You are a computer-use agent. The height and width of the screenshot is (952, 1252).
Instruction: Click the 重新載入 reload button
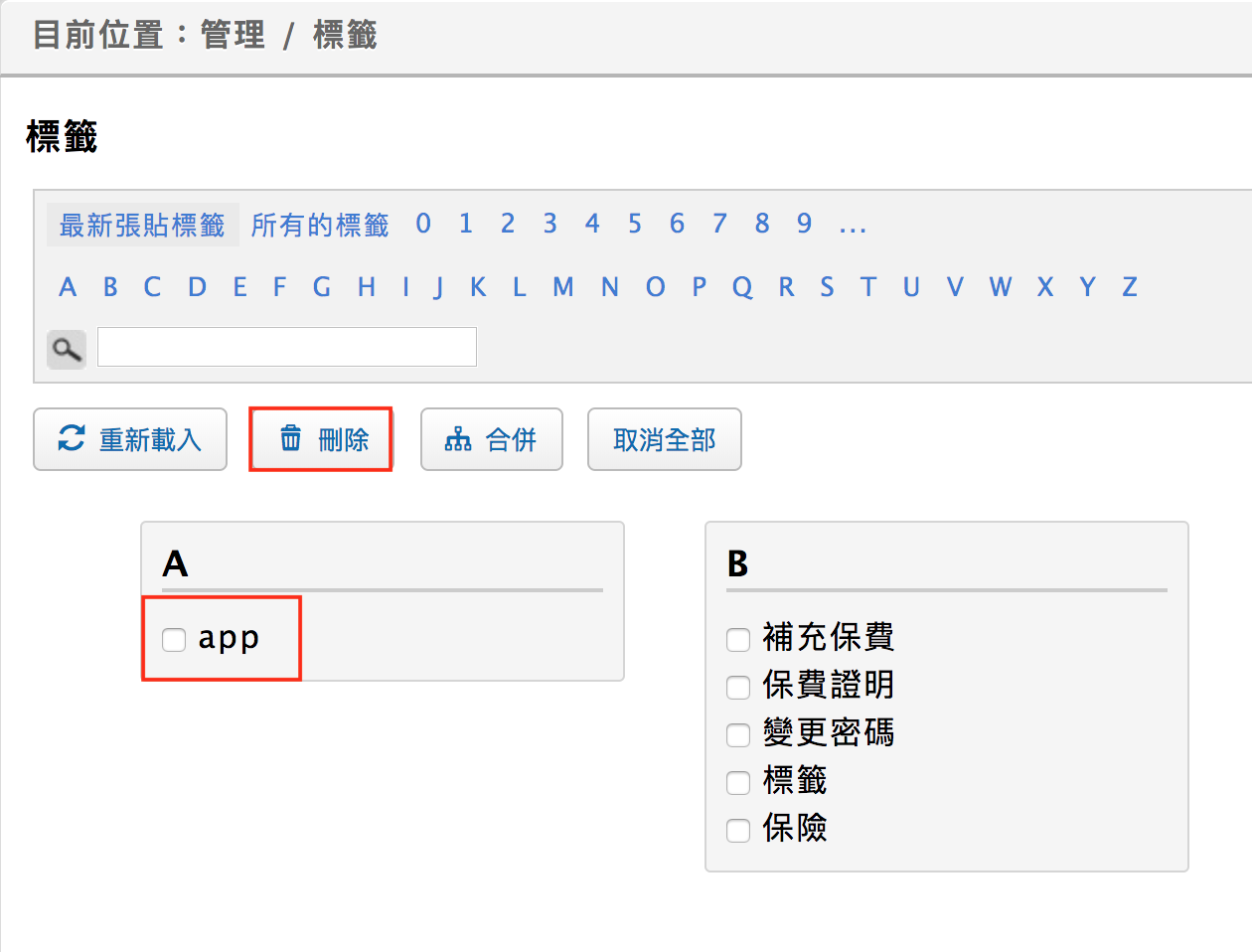tap(130, 439)
